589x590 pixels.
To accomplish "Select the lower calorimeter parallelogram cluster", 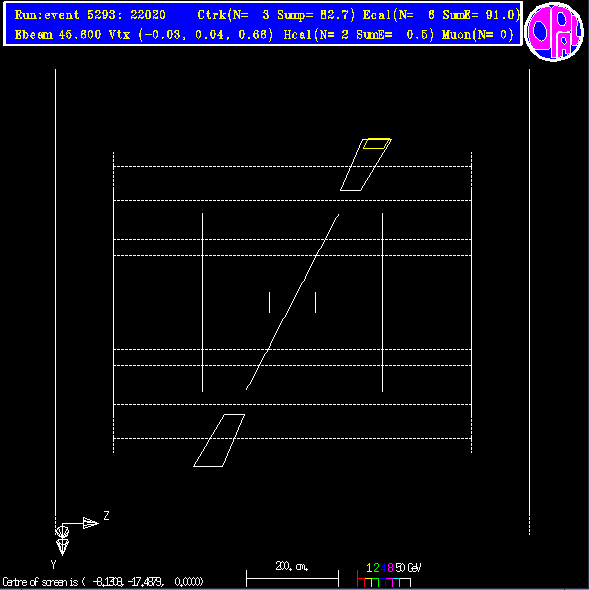I will point(219,440).
